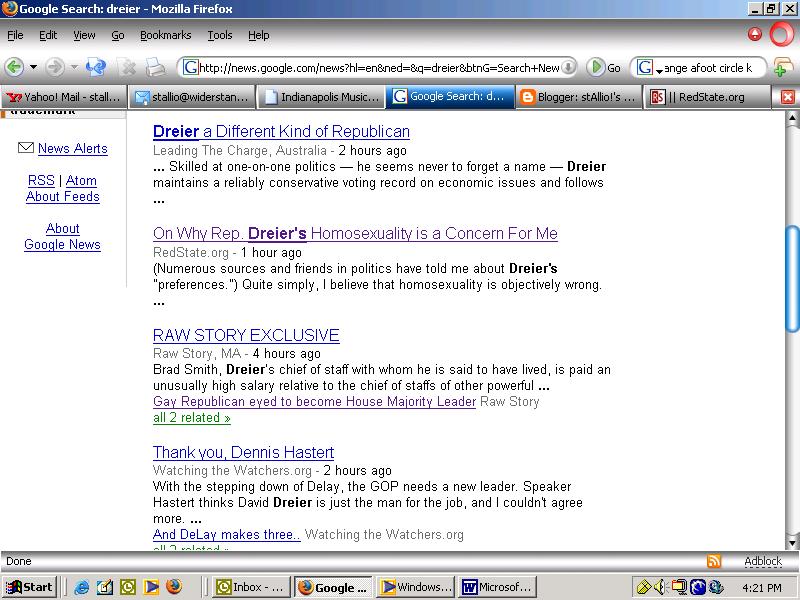Click the Stop loading icon
The height and width of the screenshot is (600, 800).
click(x=126, y=67)
